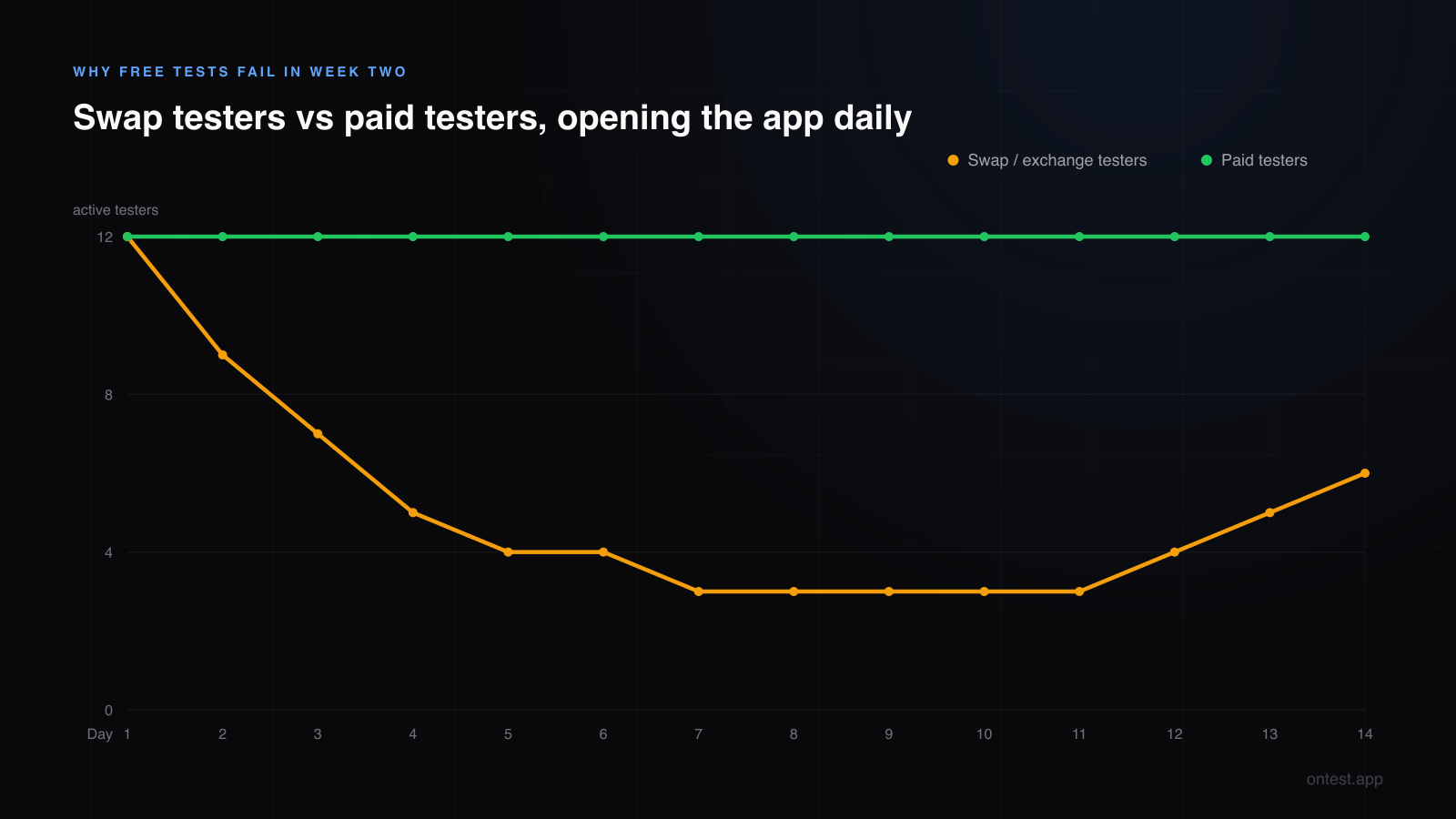Click the green data point at day 2
Image resolution: width=1456 pixels, height=819 pixels.
coord(222,237)
